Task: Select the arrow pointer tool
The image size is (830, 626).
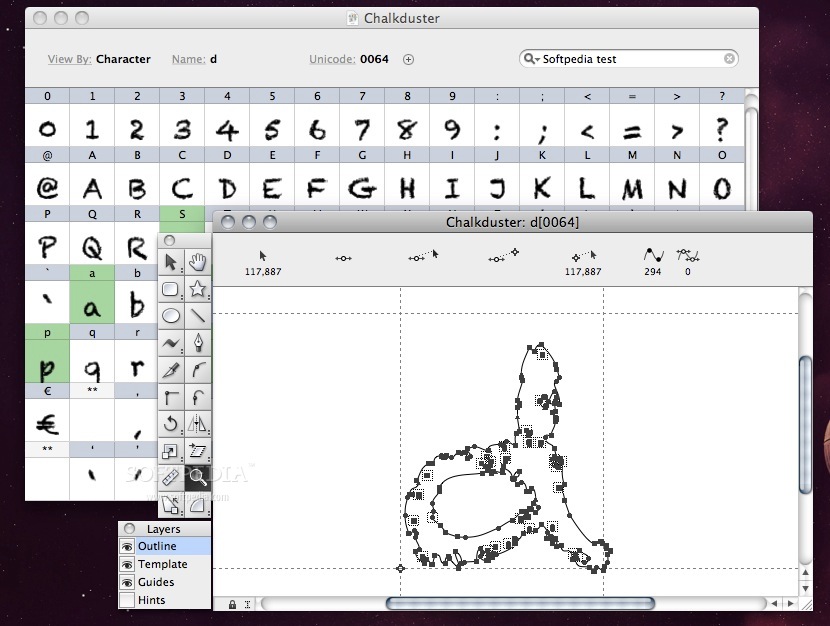Action: click(170, 262)
